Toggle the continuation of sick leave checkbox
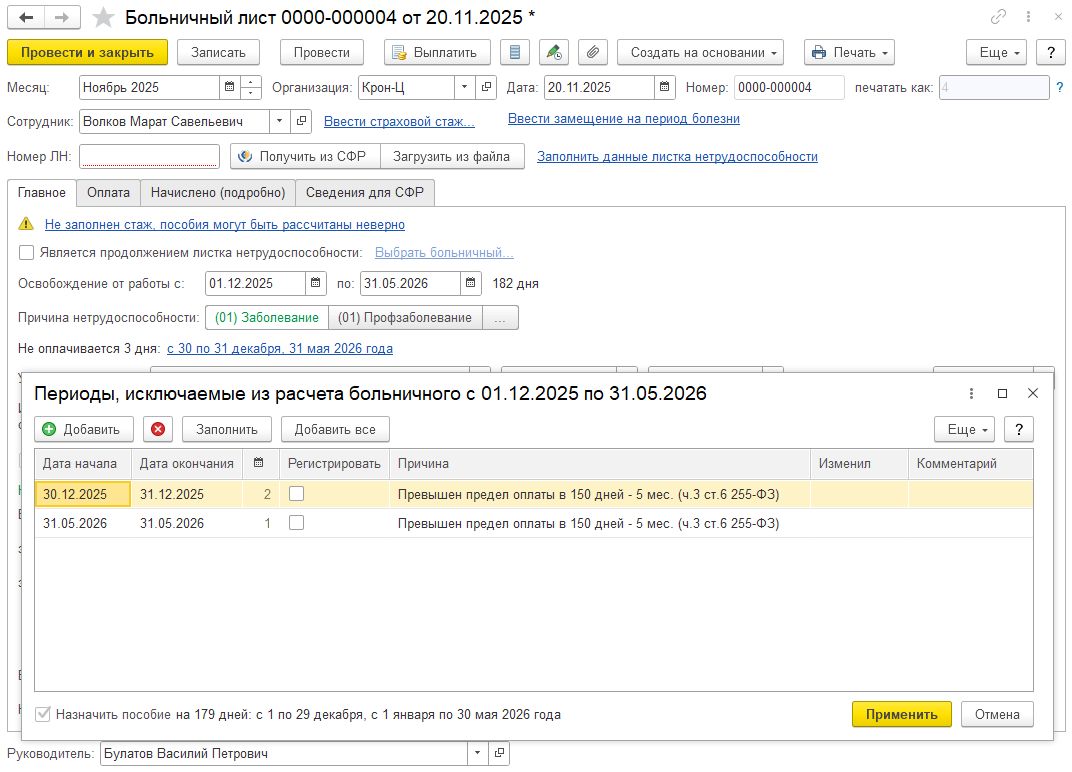Screen dimensions: 1072x772 [27, 253]
